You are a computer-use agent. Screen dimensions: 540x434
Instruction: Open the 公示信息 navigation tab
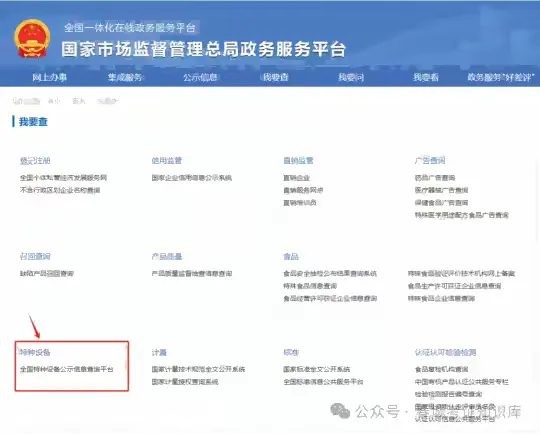coord(200,77)
